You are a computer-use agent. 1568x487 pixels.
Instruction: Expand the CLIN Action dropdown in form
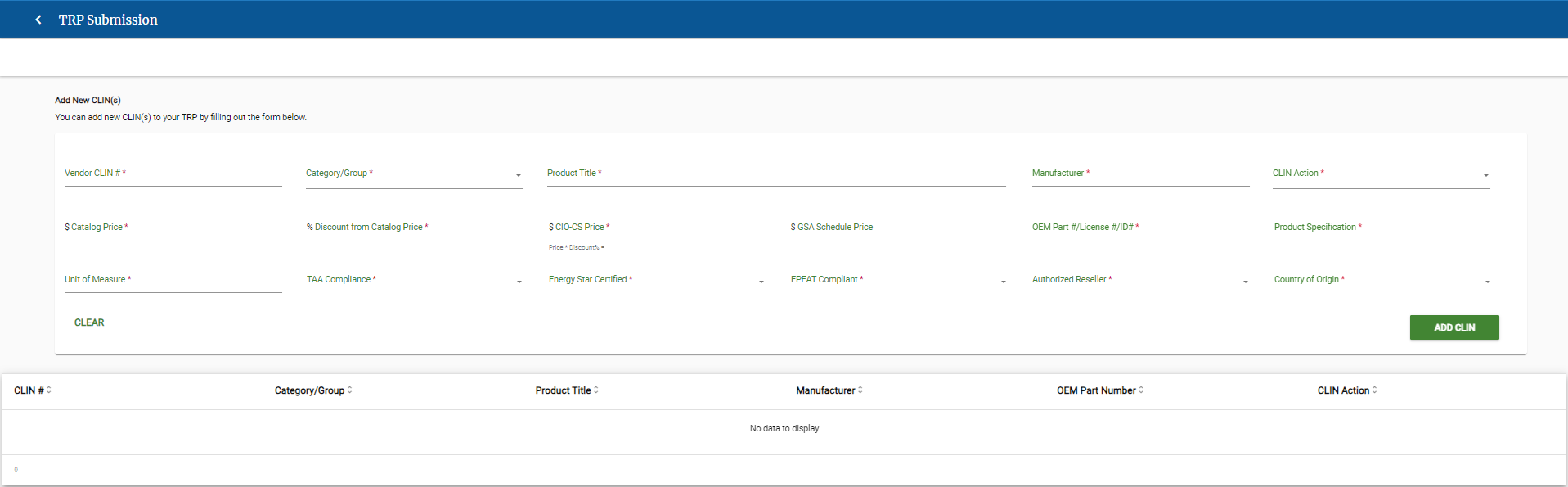pyautogui.click(x=1381, y=174)
